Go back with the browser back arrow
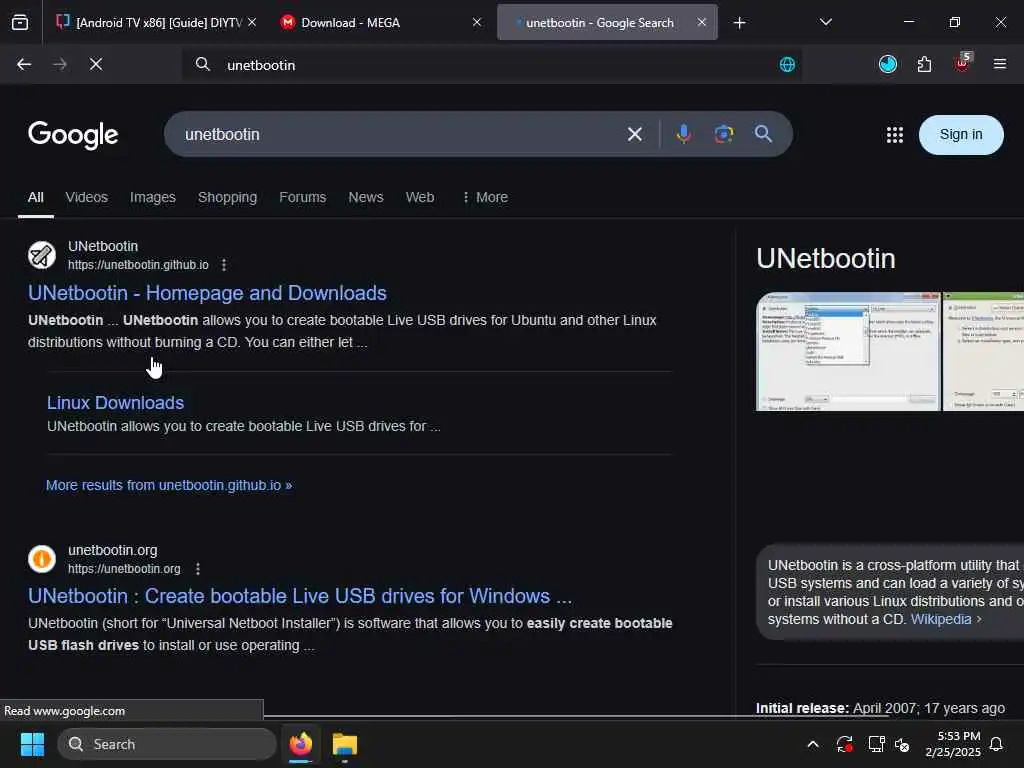Image resolution: width=1024 pixels, height=768 pixels. [x=24, y=64]
